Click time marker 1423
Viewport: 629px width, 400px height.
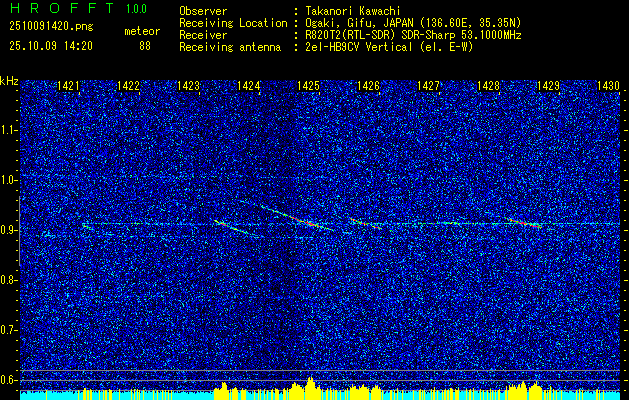(x=188, y=85)
